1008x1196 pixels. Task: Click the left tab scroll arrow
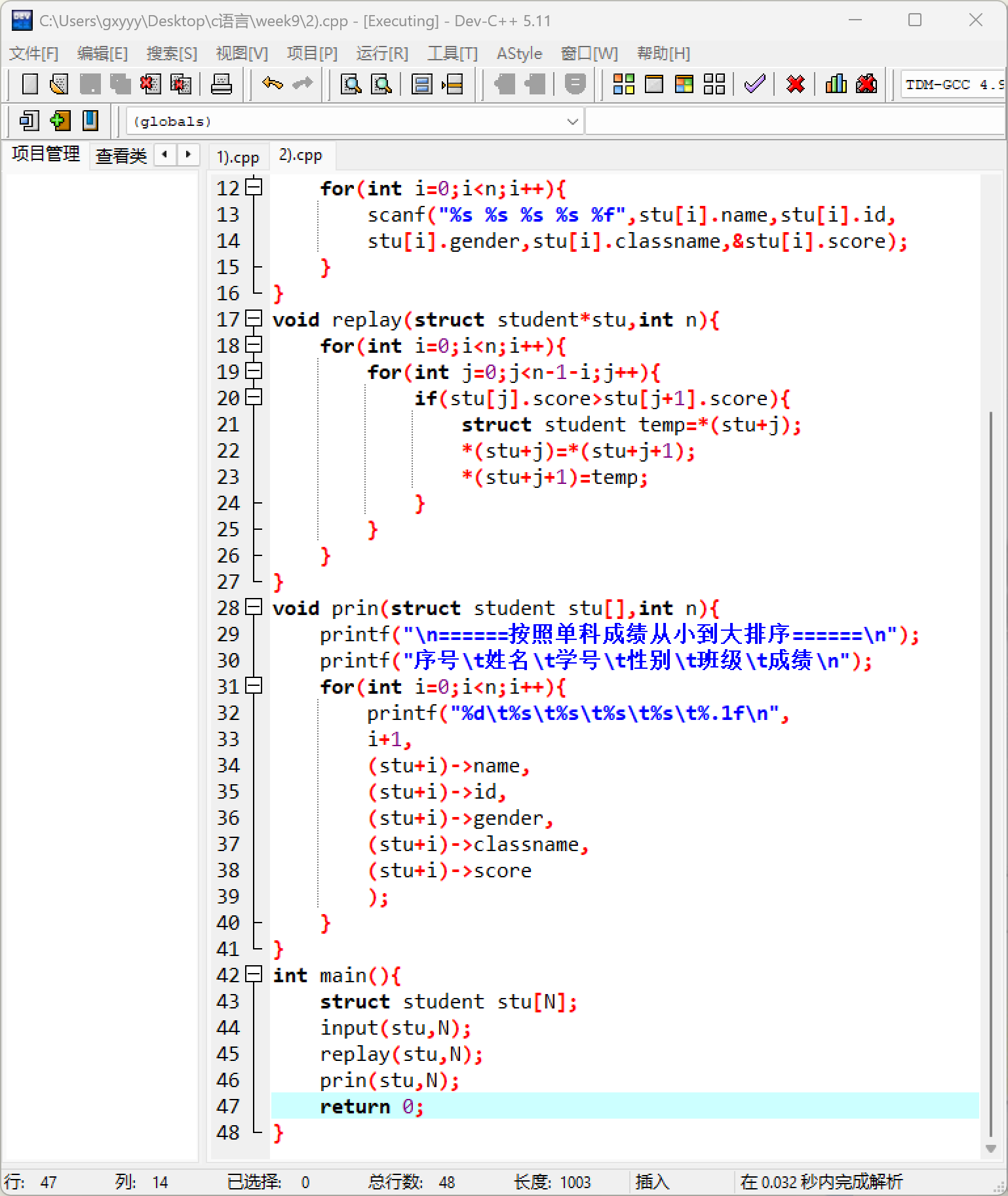pos(165,155)
